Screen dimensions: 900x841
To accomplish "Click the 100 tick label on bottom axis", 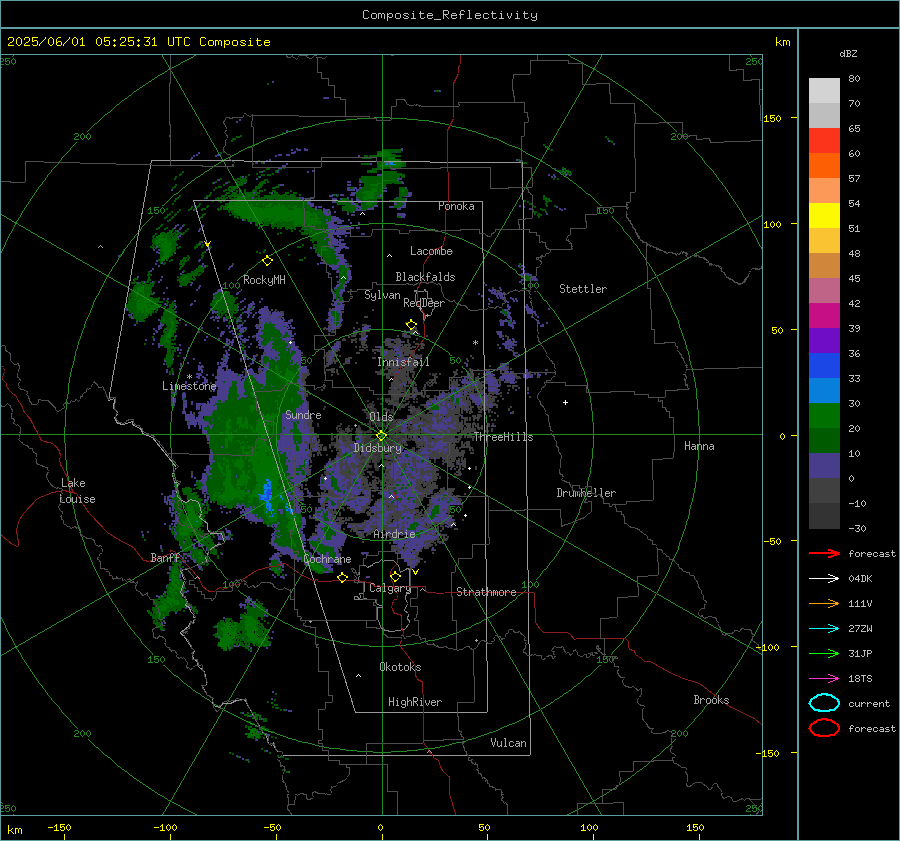I will pos(589,827).
